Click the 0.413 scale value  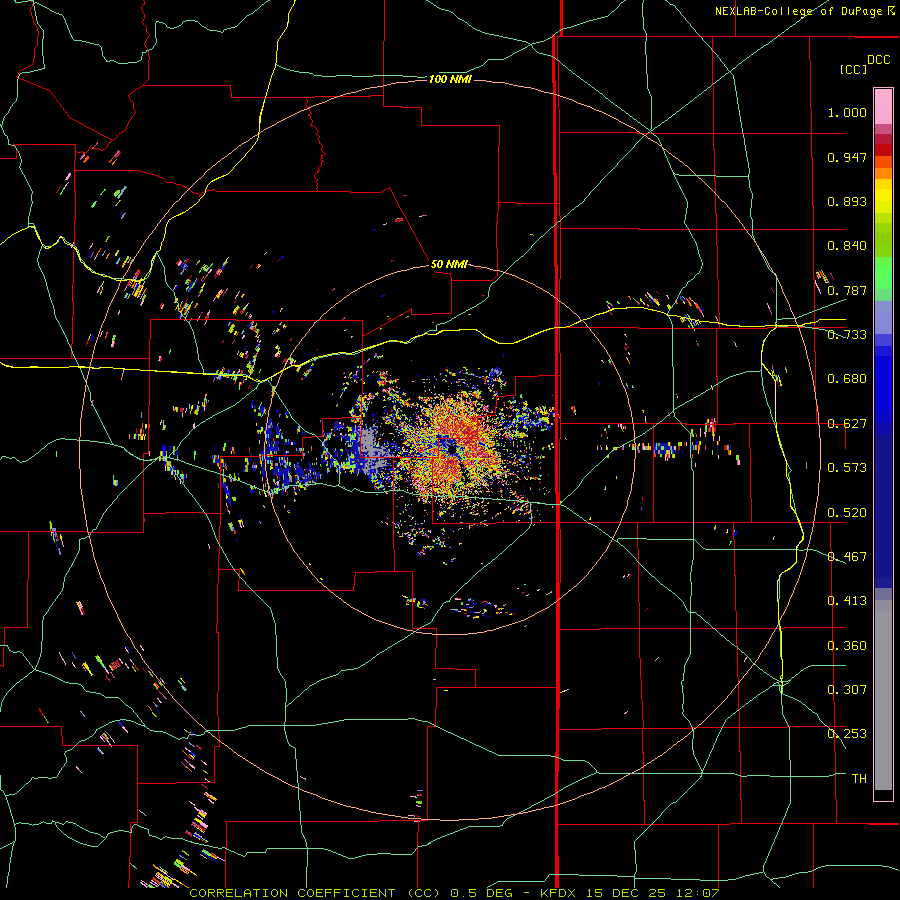(847, 601)
